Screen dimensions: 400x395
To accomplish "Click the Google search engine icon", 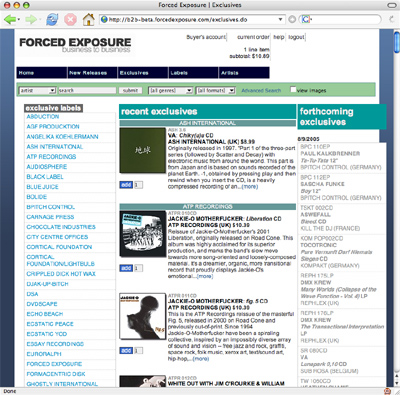I will coord(305,19).
